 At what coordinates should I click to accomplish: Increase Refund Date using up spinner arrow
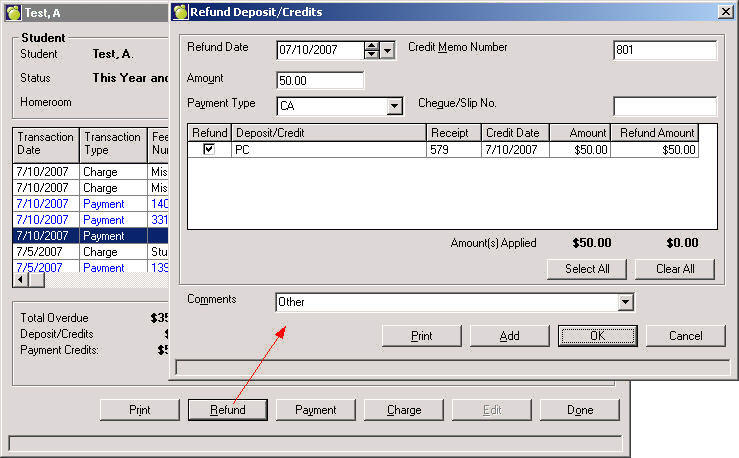[372, 46]
